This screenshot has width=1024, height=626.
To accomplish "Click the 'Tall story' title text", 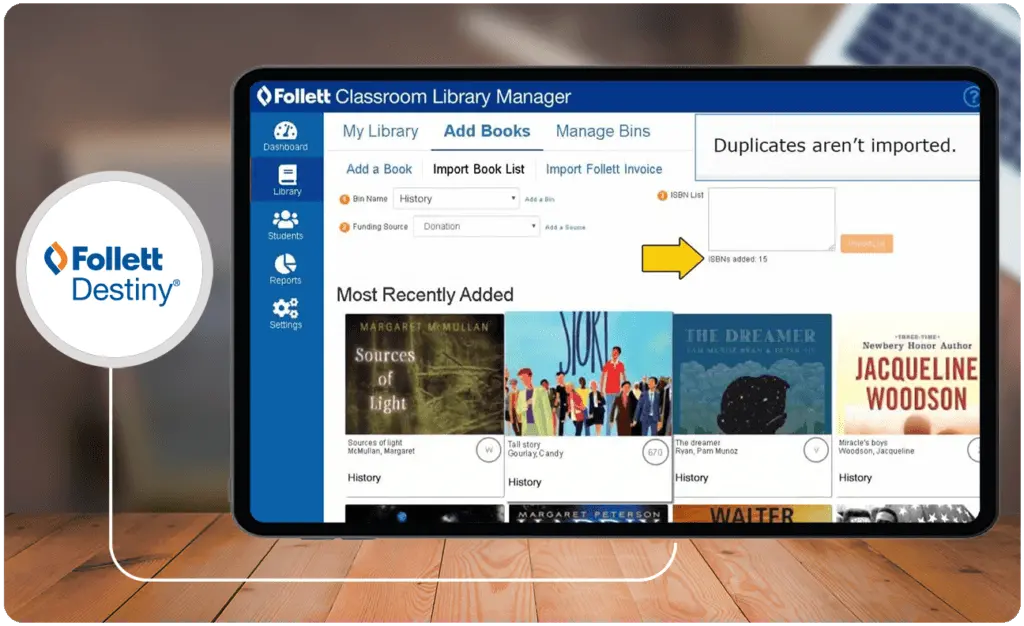I will 524,445.
